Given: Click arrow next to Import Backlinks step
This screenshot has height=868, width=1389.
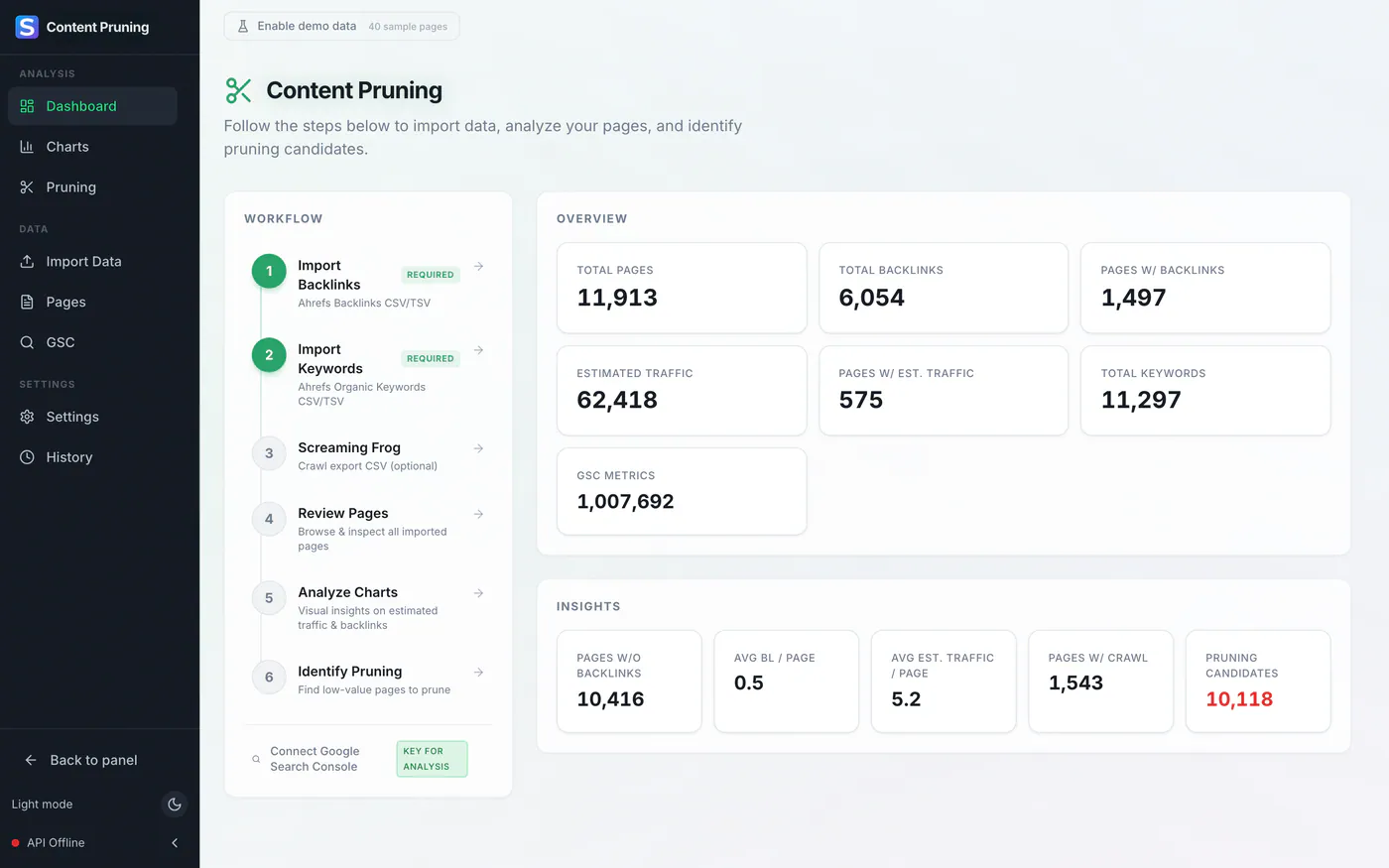Looking at the screenshot, I should tap(478, 266).
